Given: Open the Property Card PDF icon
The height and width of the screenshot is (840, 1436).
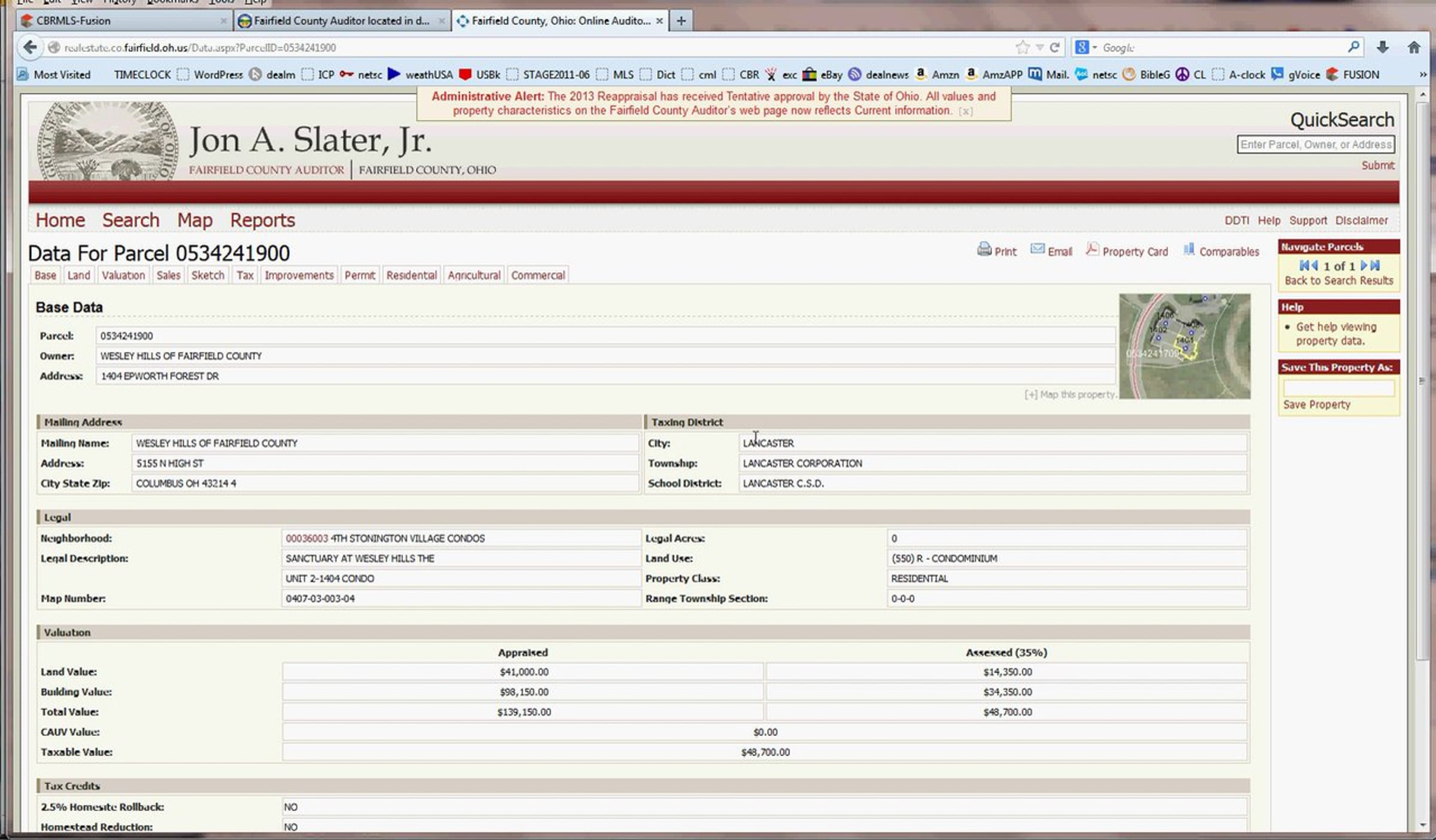Looking at the screenshot, I should [x=1092, y=249].
